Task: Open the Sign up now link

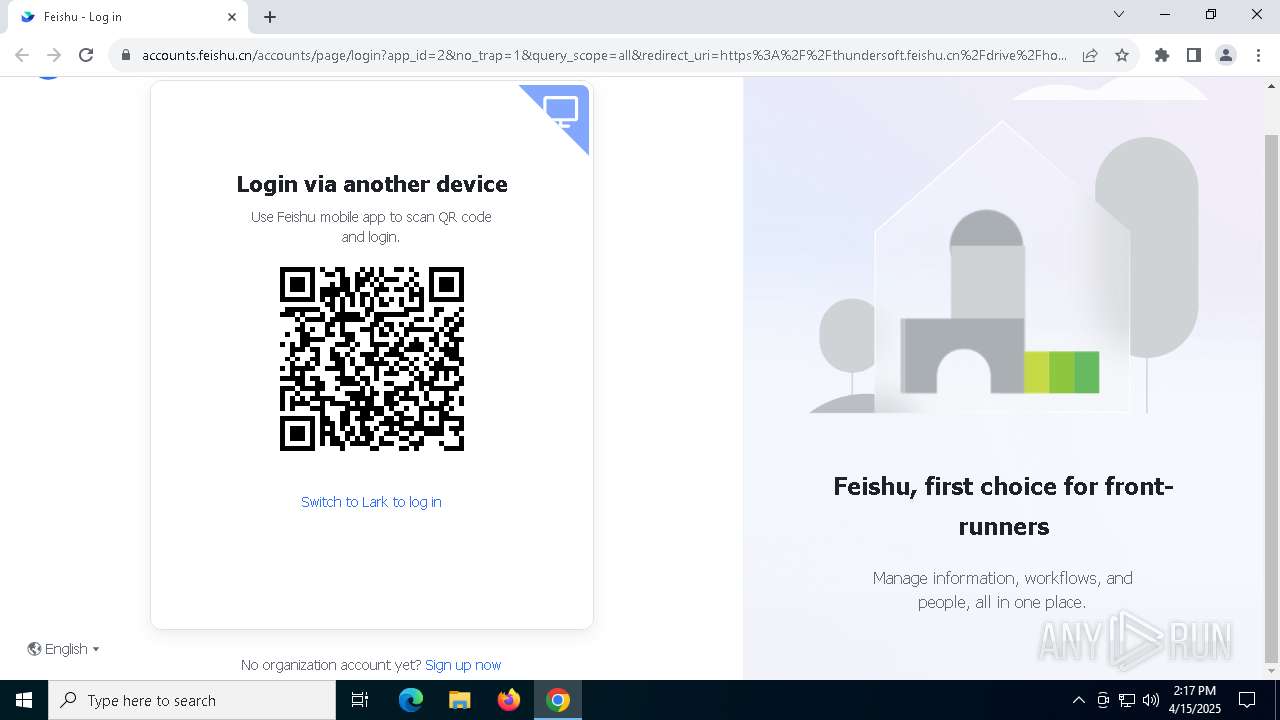Action: pyautogui.click(x=463, y=665)
